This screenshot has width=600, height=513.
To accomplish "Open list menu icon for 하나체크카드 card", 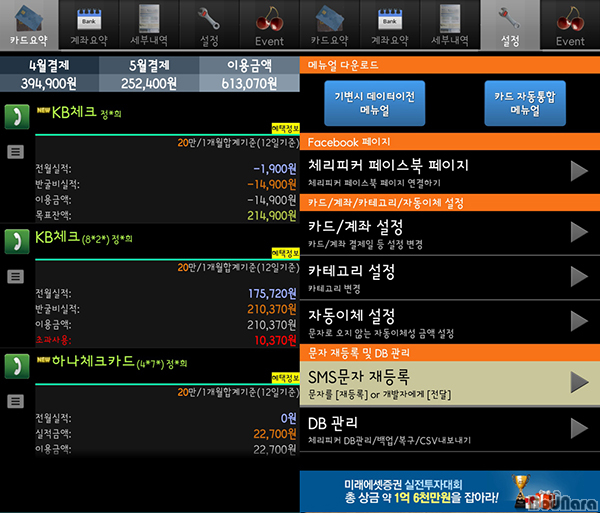I will [x=16, y=401].
